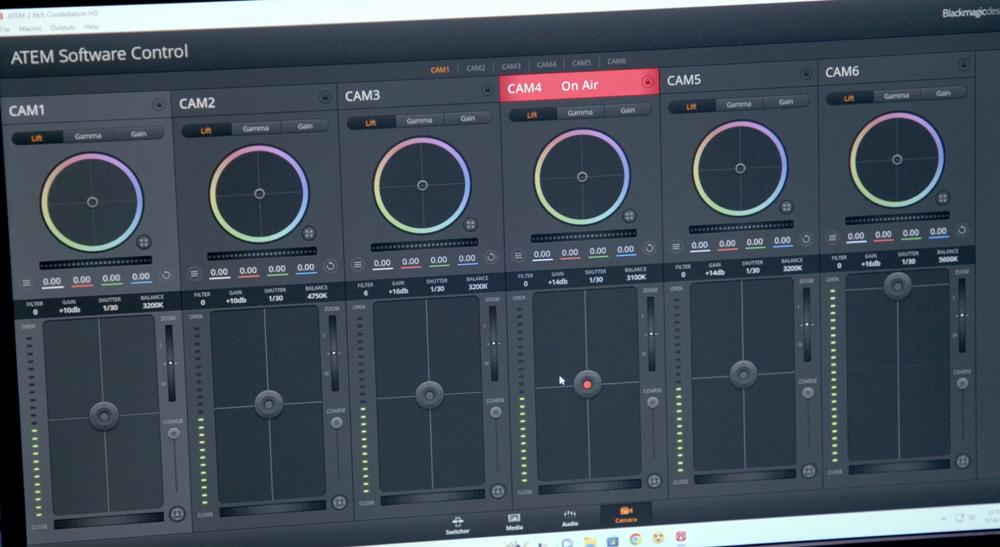1000x547 pixels.
Task: Open the Outputs menu
Action: tap(62, 27)
